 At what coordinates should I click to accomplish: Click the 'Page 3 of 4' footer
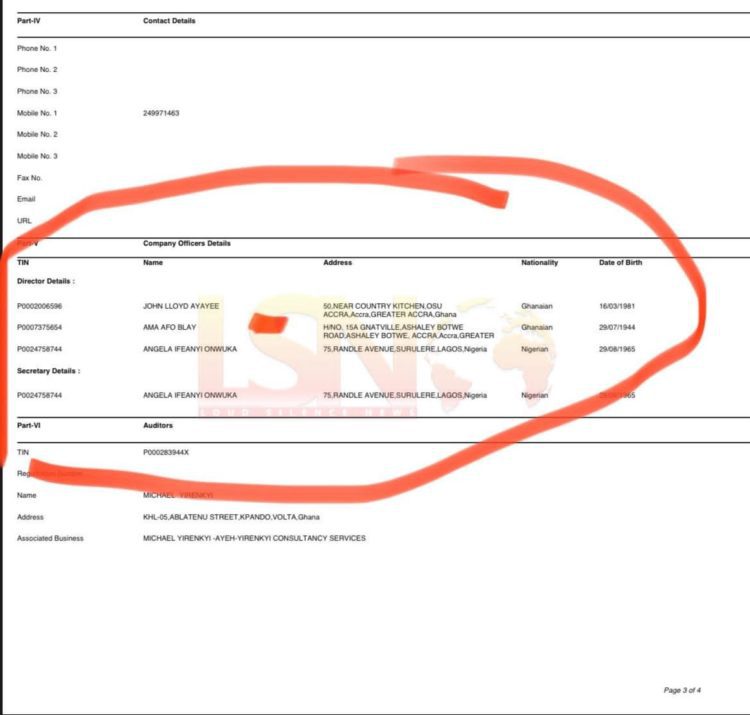click(682, 690)
